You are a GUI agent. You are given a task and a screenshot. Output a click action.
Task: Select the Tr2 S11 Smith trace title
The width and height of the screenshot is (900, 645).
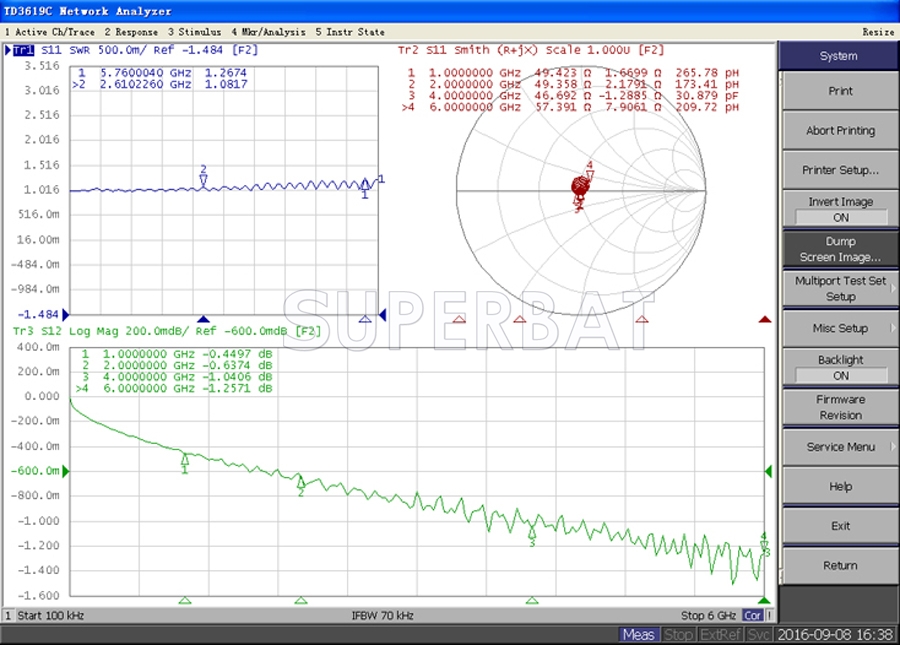click(x=530, y=50)
